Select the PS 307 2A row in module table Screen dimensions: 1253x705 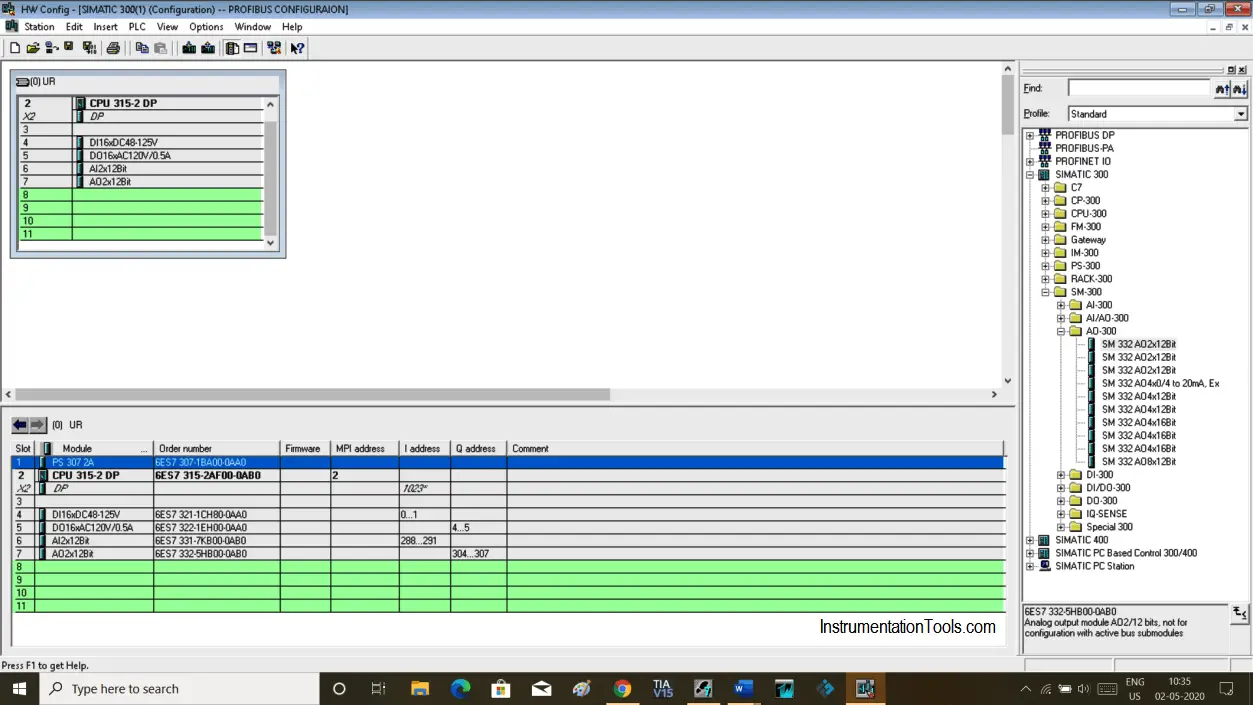point(507,462)
